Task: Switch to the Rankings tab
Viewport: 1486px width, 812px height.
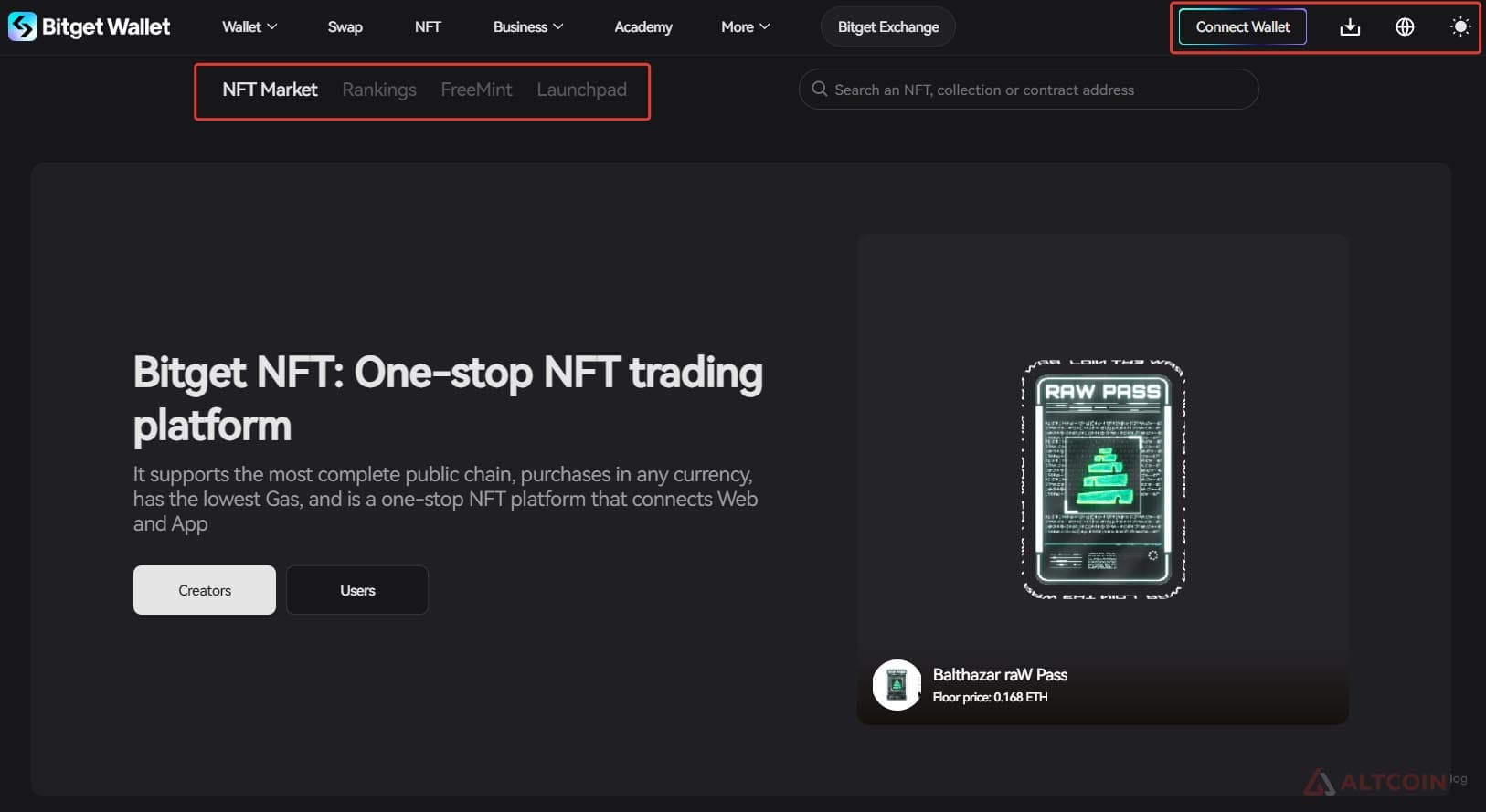Action: tap(379, 90)
